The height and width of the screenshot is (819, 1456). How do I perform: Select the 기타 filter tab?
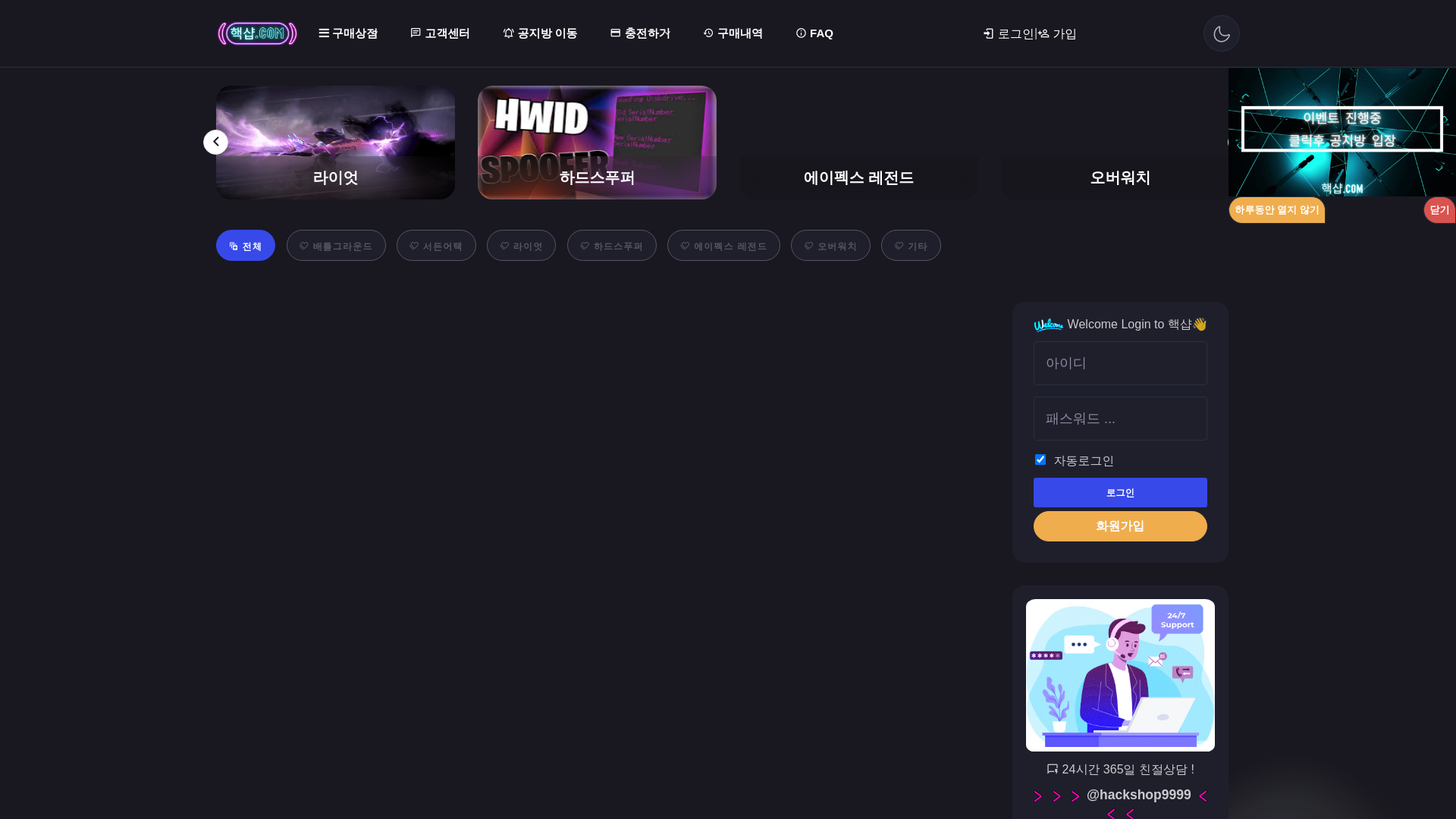pos(911,245)
